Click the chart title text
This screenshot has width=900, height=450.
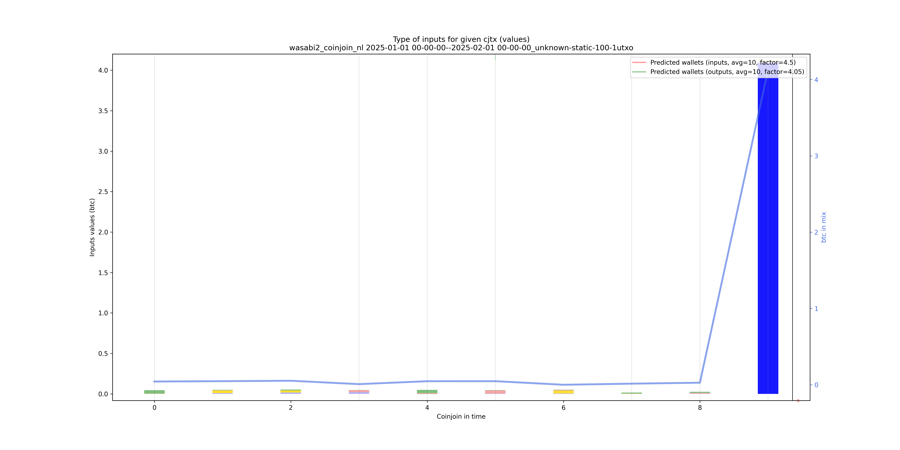pos(461,39)
